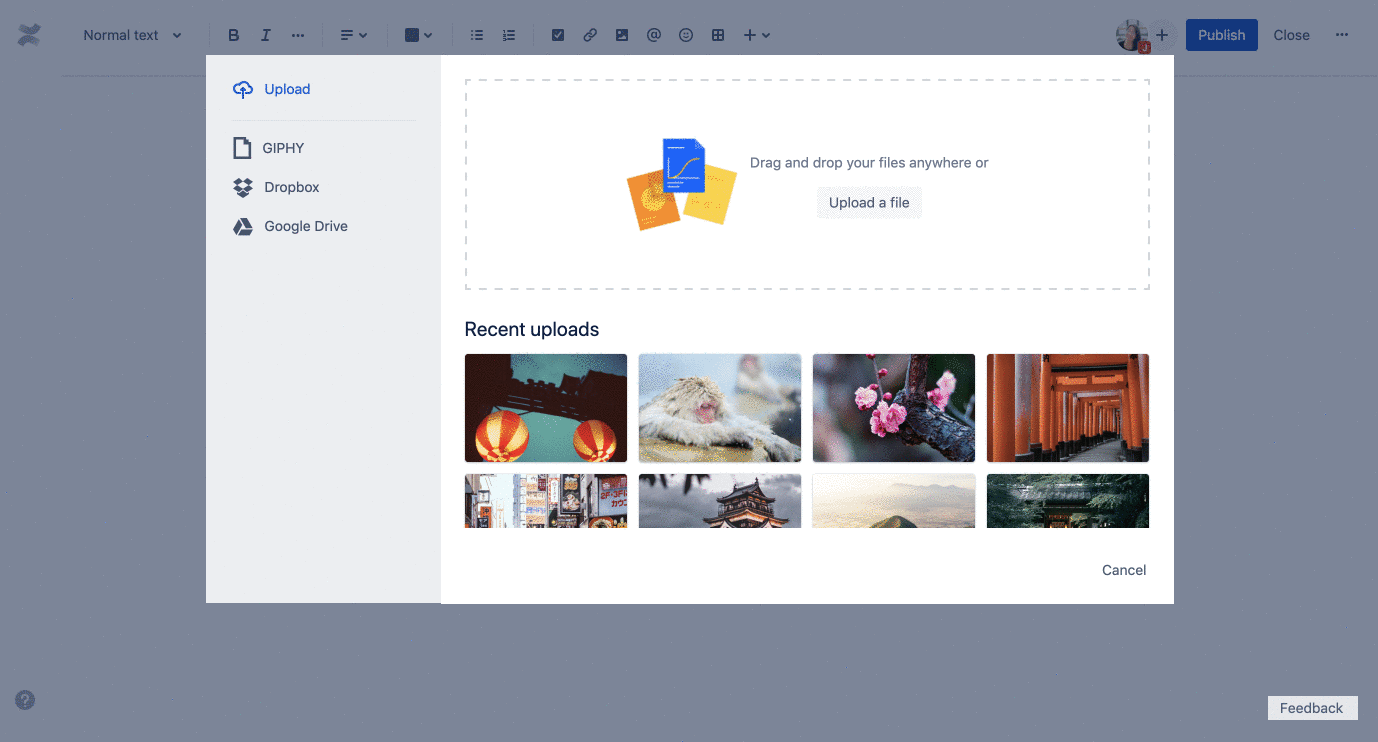Cancel the media picker dialog
The height and width of the screenshot is (742, 1378).
click(1124, 570)
